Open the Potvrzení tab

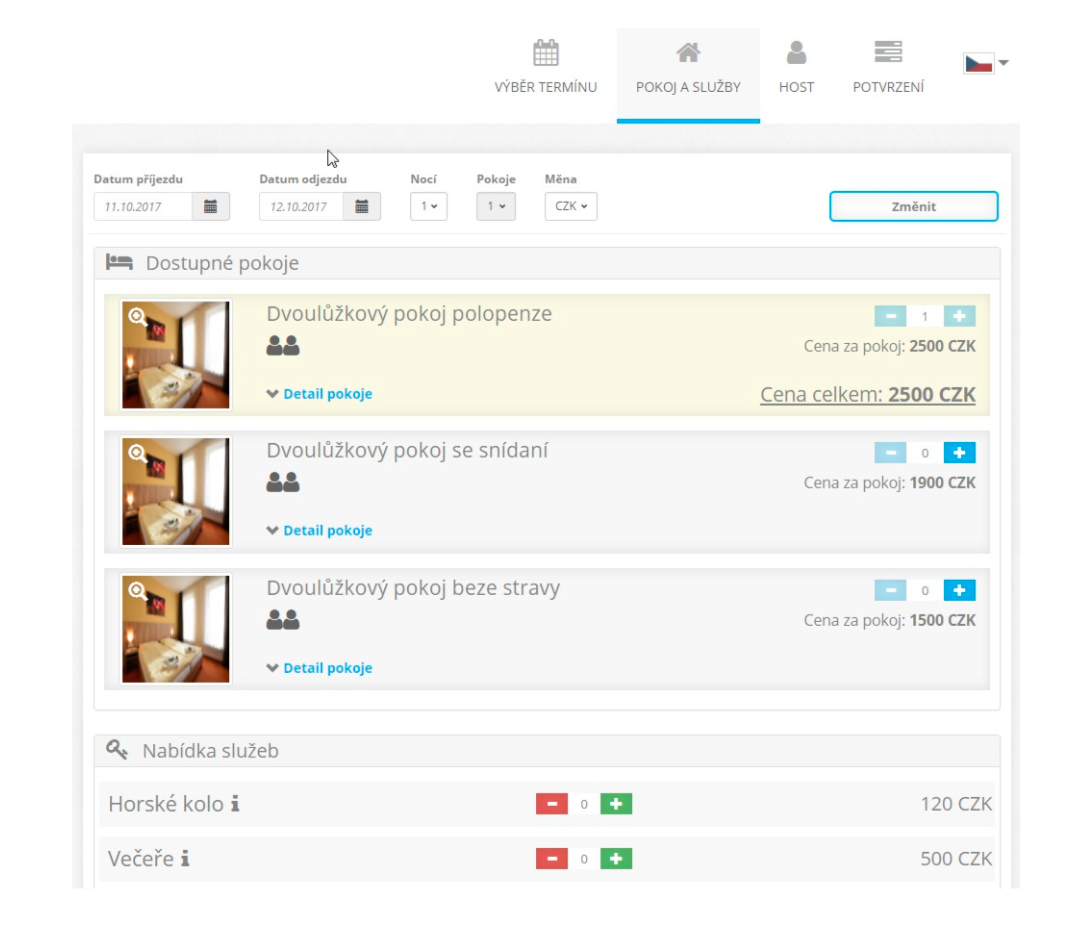click(x=888, y=68)
